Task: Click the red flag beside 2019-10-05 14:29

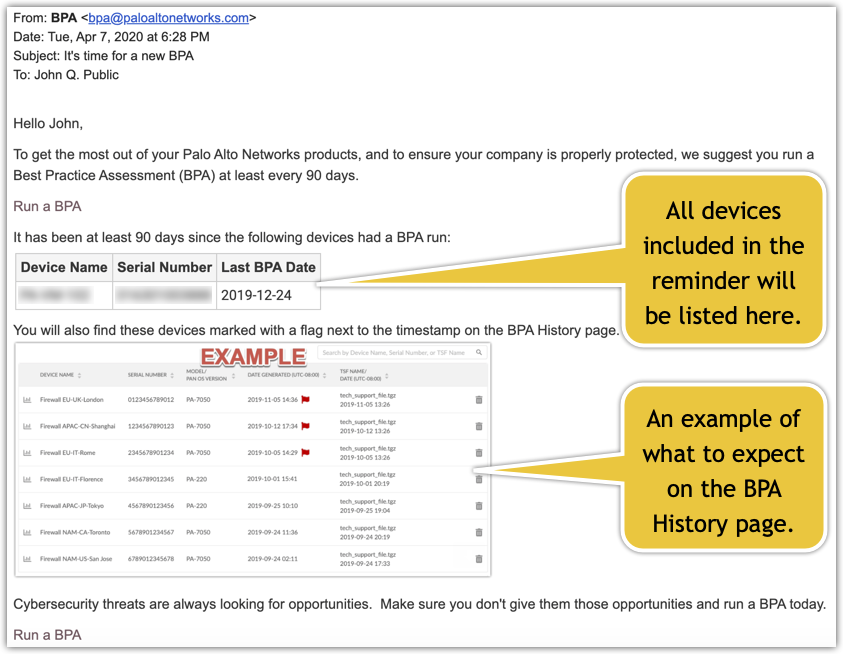Action: (305, 452)
